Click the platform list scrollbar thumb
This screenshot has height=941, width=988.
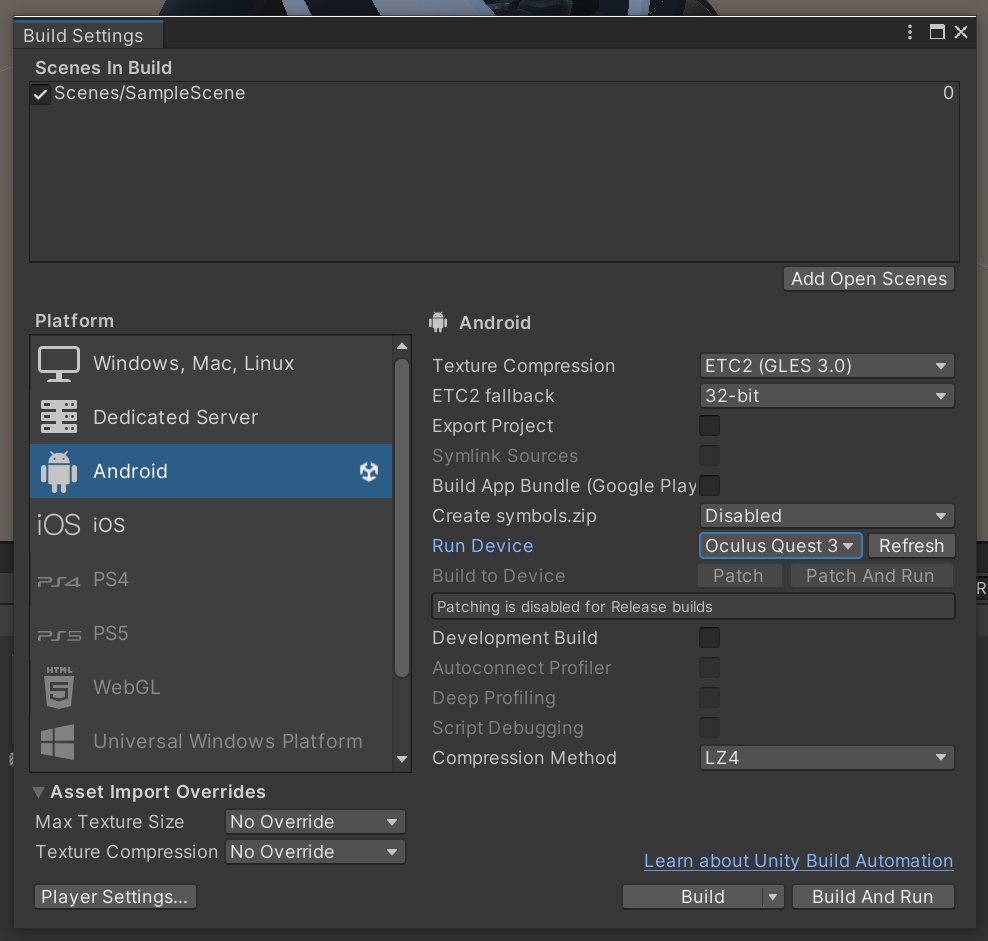click(x=401, y=517)
